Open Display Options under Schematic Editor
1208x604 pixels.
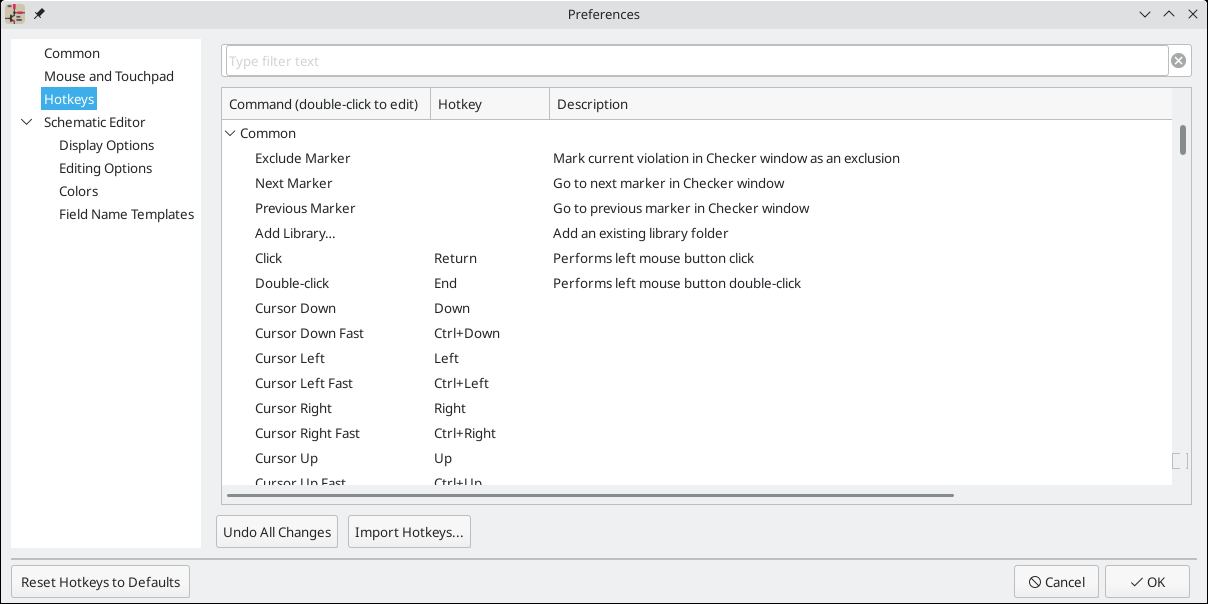pos(106,145)
